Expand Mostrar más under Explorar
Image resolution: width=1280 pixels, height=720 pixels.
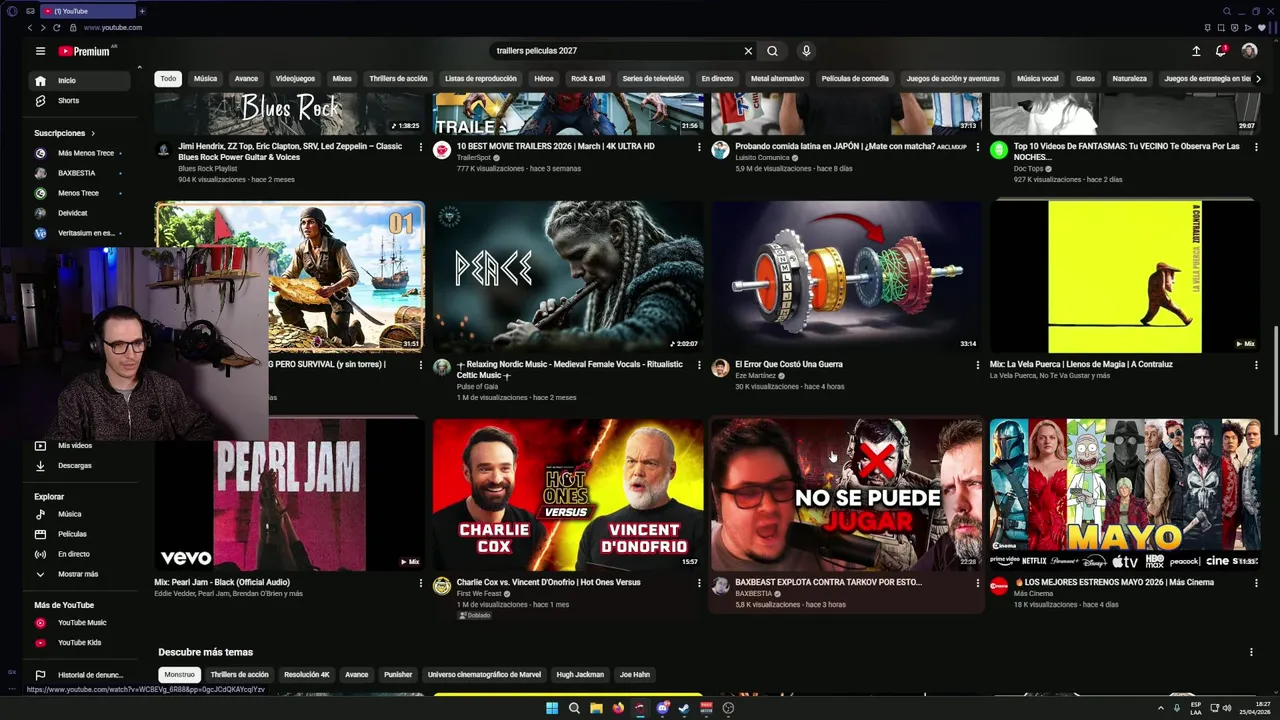click(x=81, y=574)
